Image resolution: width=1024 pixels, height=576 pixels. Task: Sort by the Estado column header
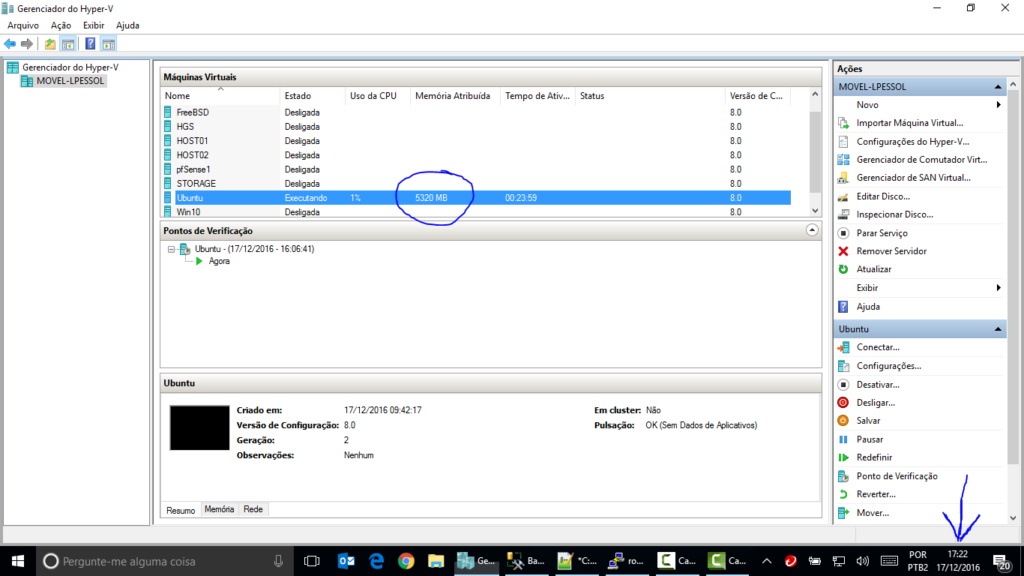(x=312, y=96)
